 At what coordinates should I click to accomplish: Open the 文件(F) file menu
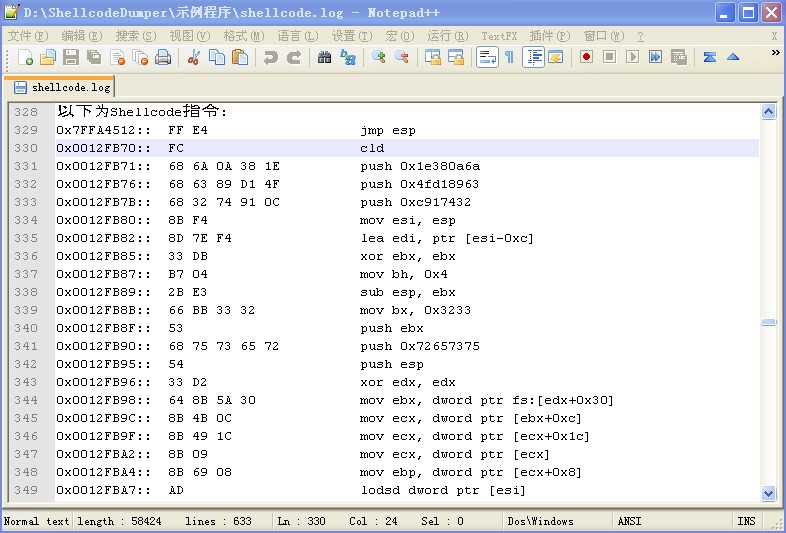click(27, 36)
